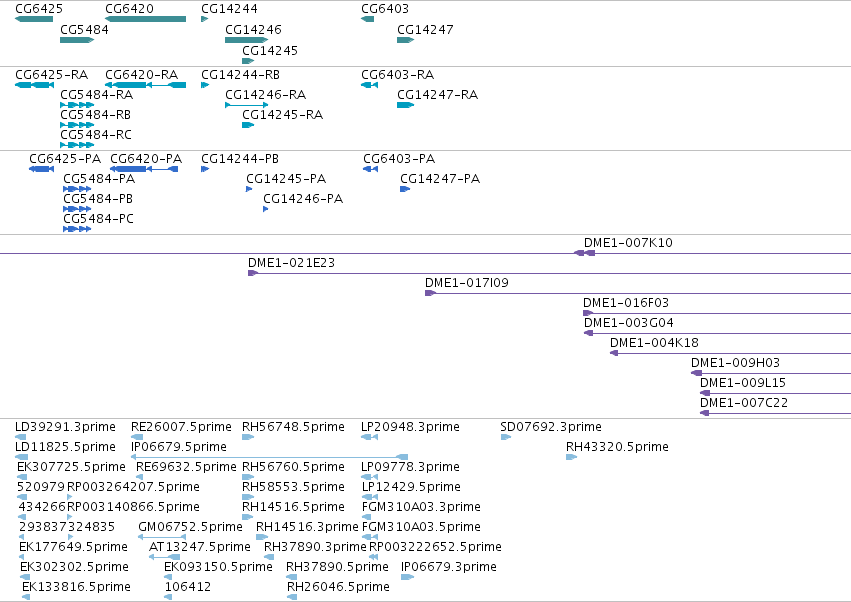Select the DME1-017I09 clone
Image resolution: width=851 pixels, height=602 pixels.
click(x=638, y=293)
